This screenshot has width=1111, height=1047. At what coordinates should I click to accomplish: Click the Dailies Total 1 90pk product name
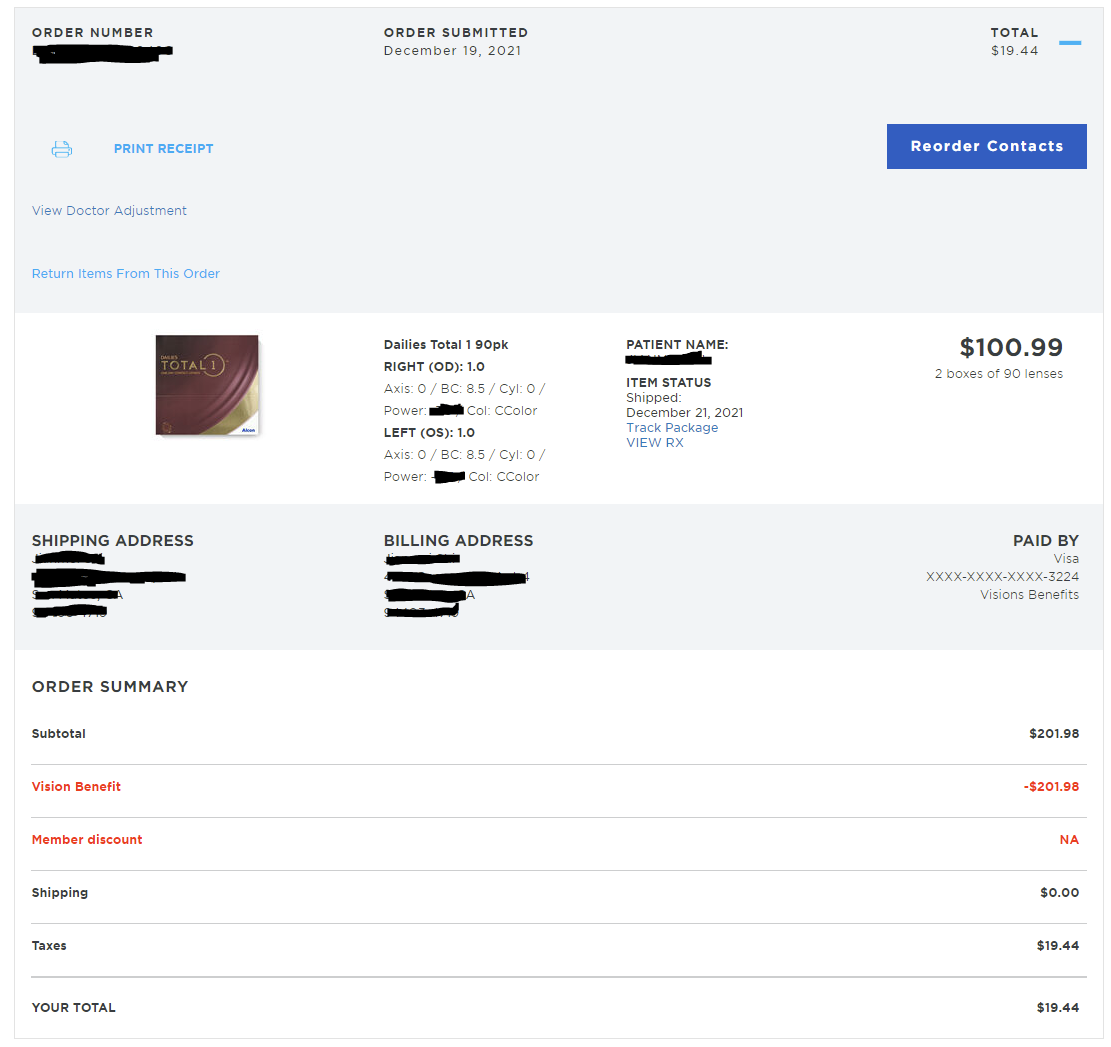[446, 345]
